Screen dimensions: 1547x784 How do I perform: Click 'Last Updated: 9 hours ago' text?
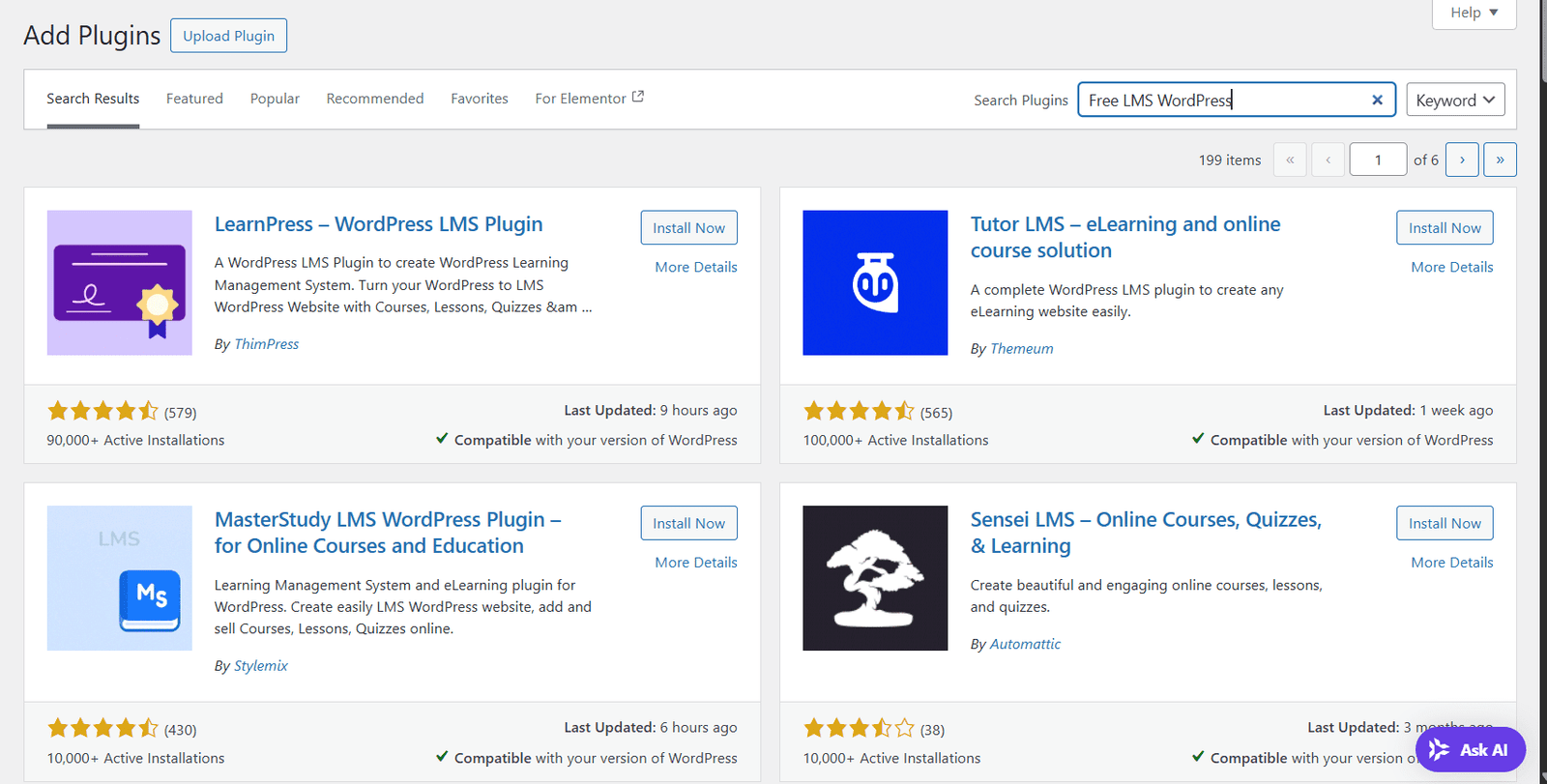point(651,410)
